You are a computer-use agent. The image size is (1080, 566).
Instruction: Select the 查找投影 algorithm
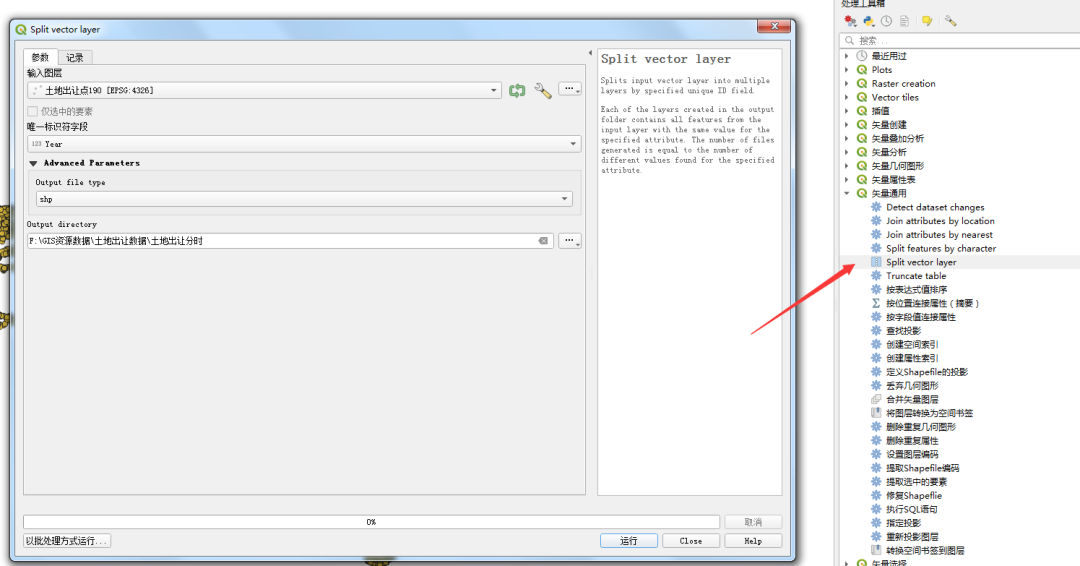coord(903,331)
